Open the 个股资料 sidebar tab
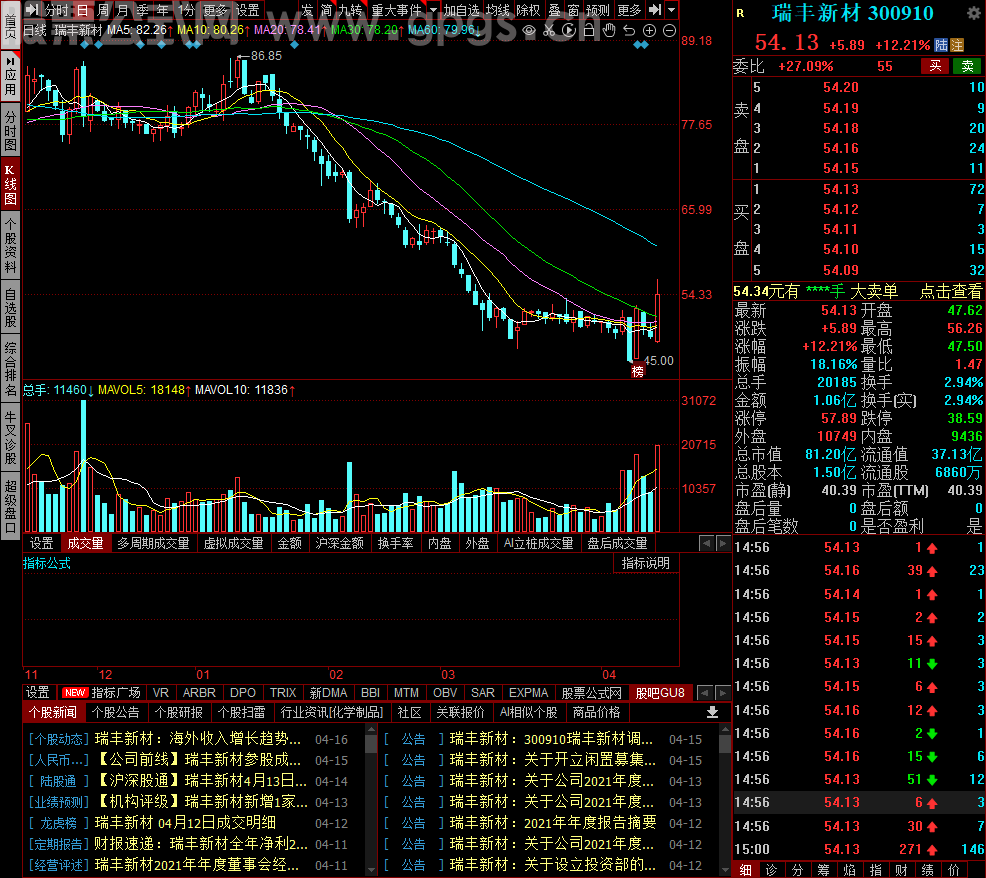986x878 pixels. click(10, 245)
